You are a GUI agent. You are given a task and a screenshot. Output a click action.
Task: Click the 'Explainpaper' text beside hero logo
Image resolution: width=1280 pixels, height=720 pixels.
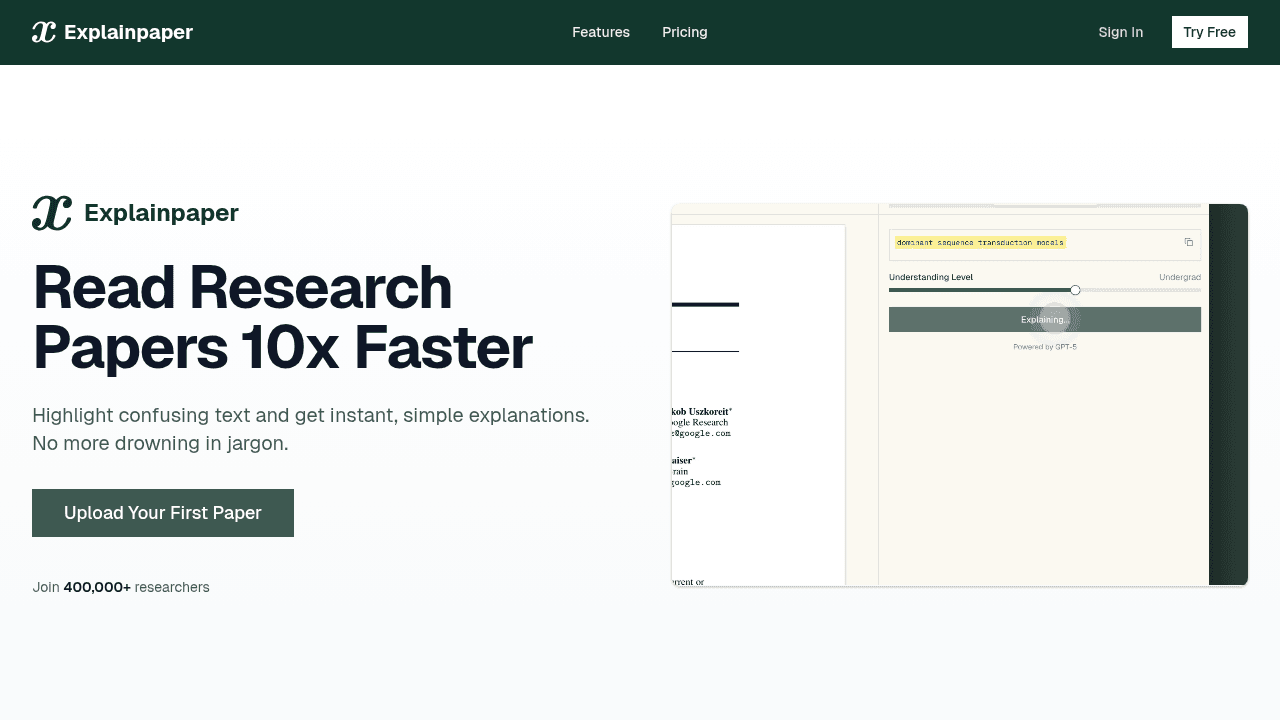[161, 213]
